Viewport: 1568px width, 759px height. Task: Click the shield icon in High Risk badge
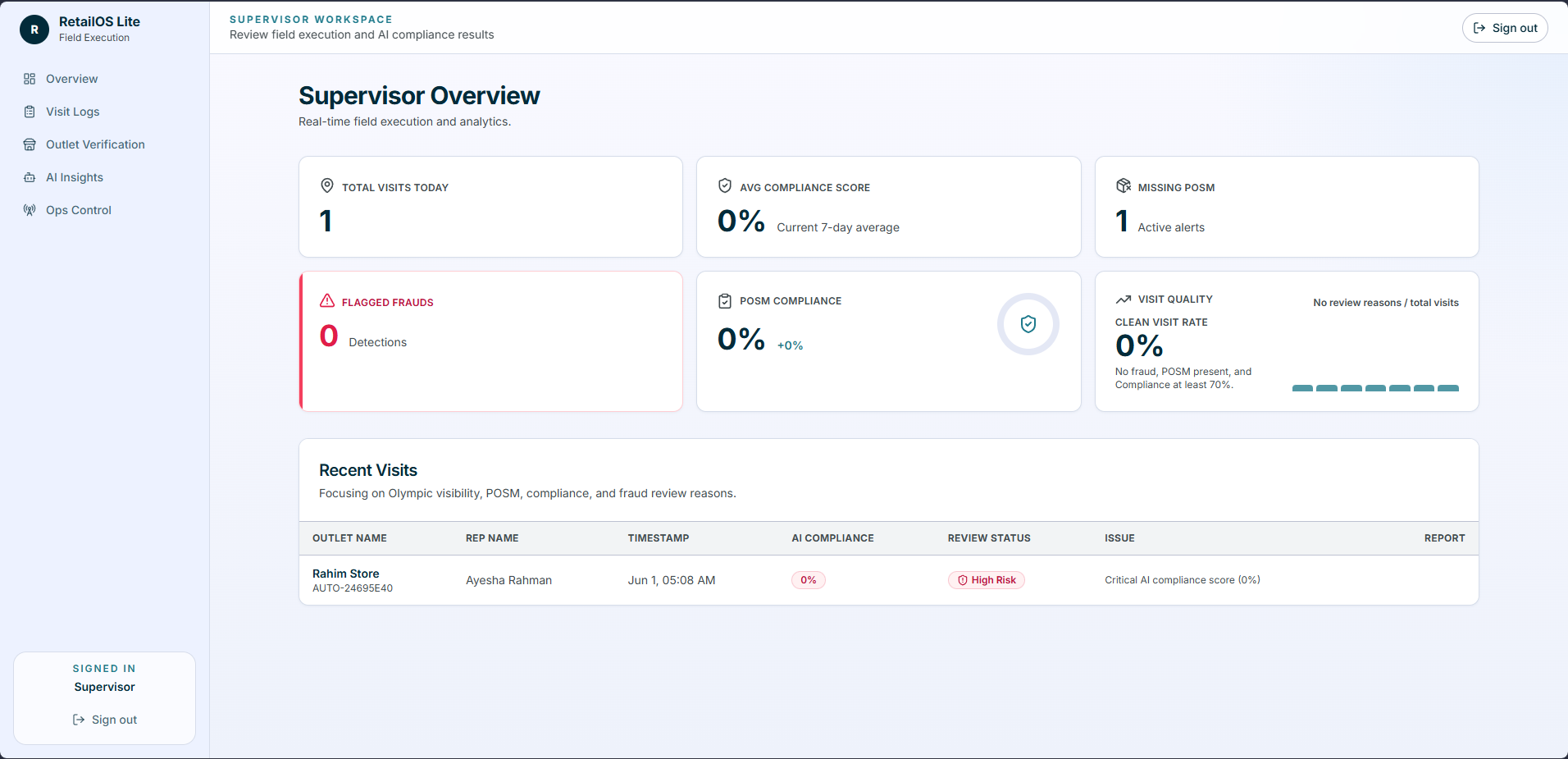coord(963,580)
